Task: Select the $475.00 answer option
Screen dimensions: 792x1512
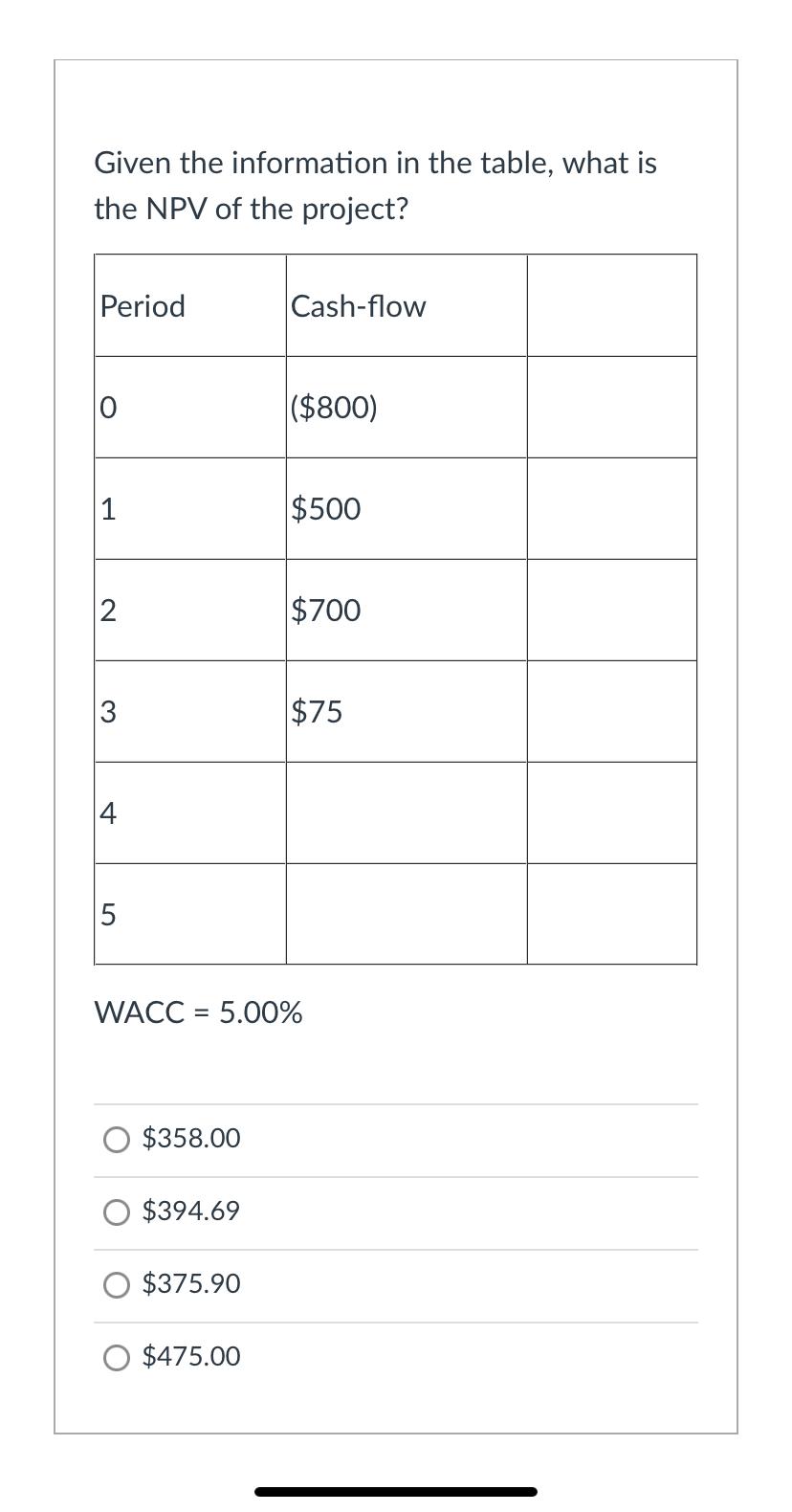Action: tap(117, 1357)
